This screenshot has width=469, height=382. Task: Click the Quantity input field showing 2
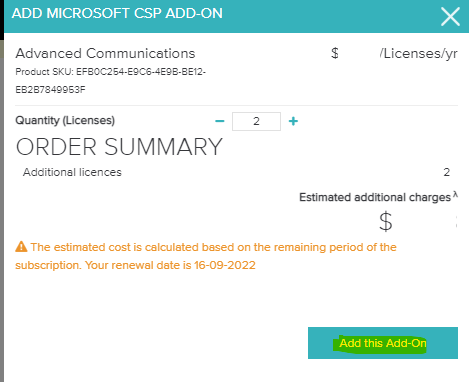[256, 121]
